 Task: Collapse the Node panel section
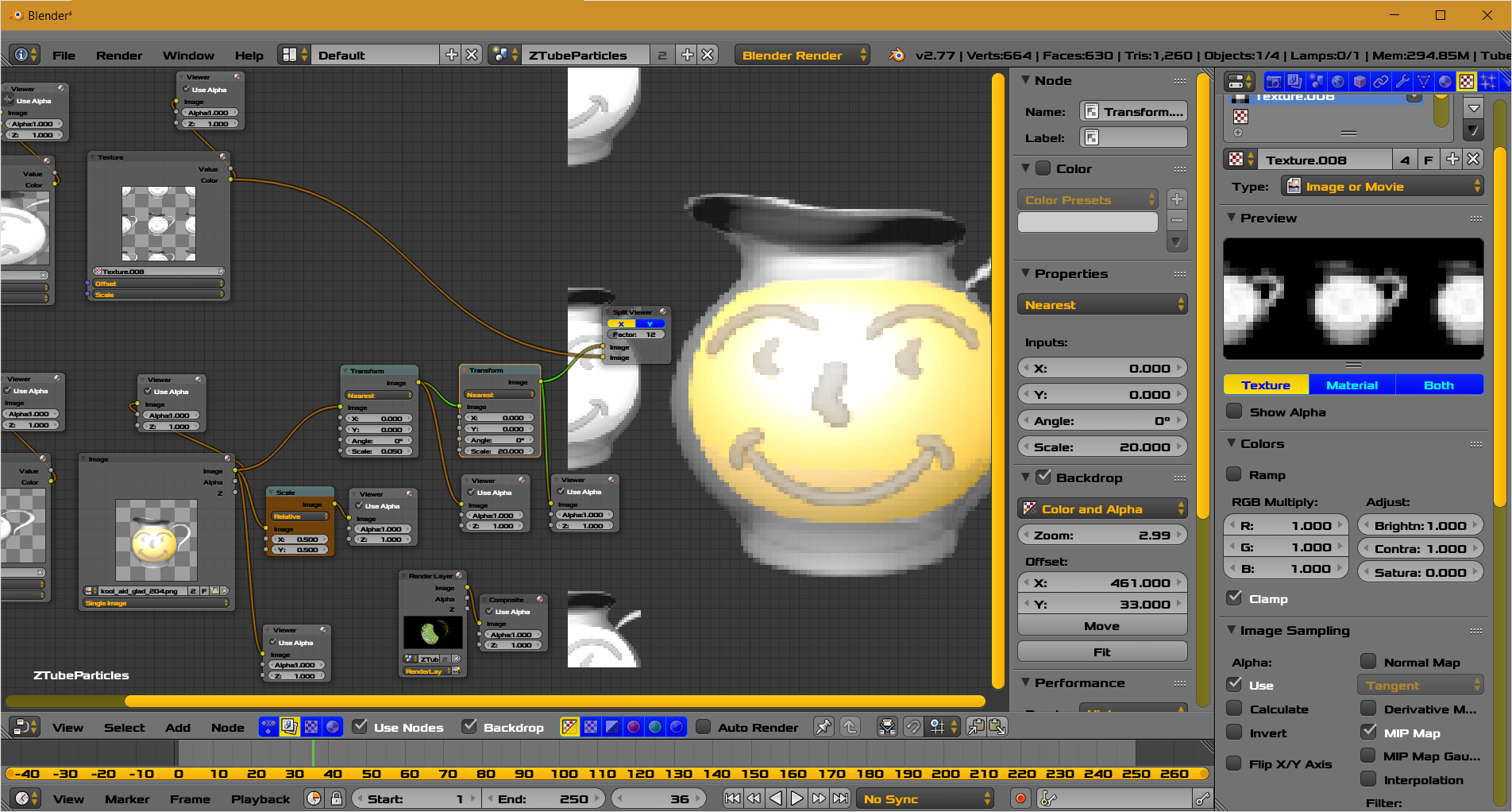(1025, 80)
